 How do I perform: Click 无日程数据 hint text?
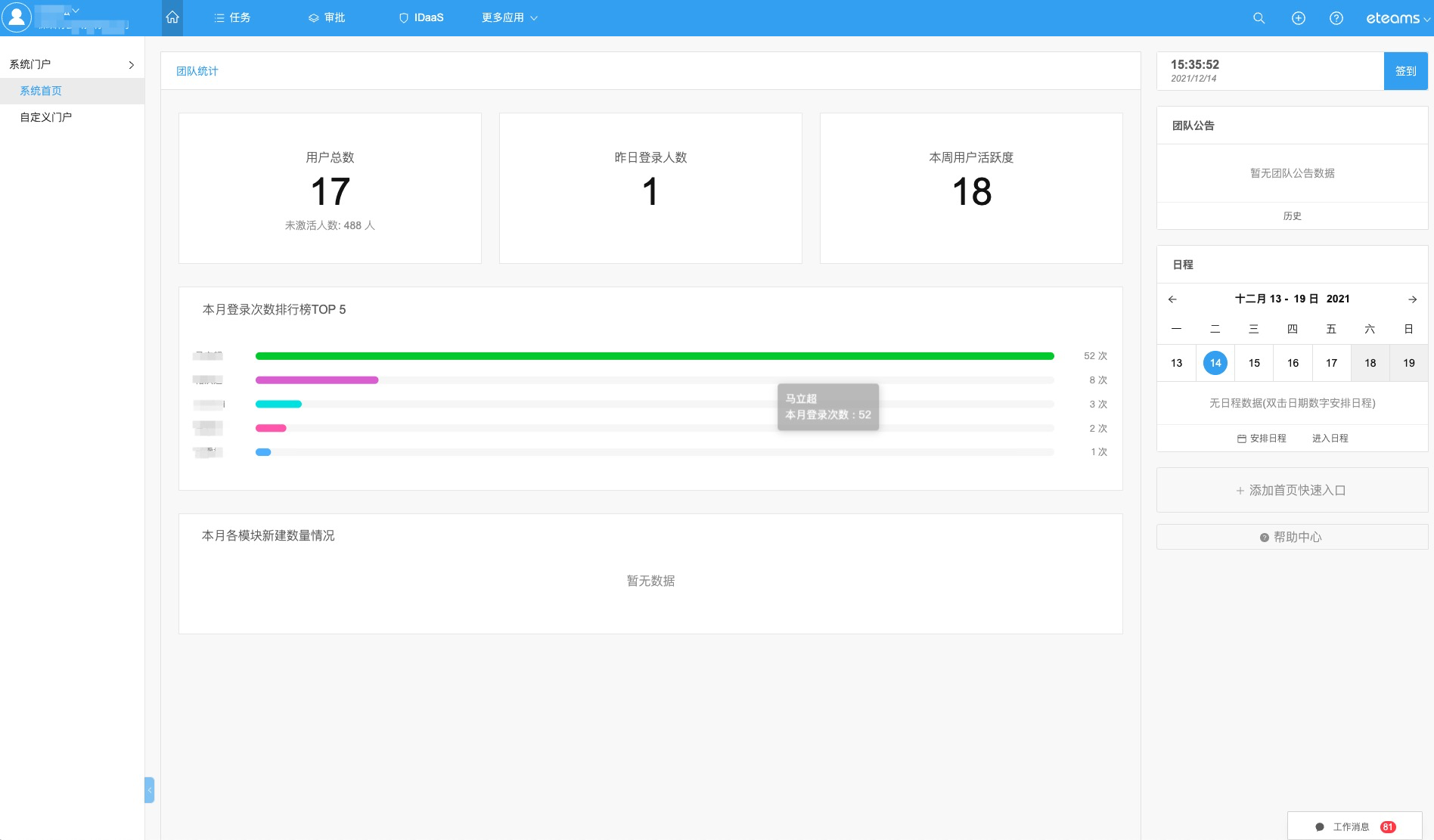pyautogui.click(x=1292, y=404)
